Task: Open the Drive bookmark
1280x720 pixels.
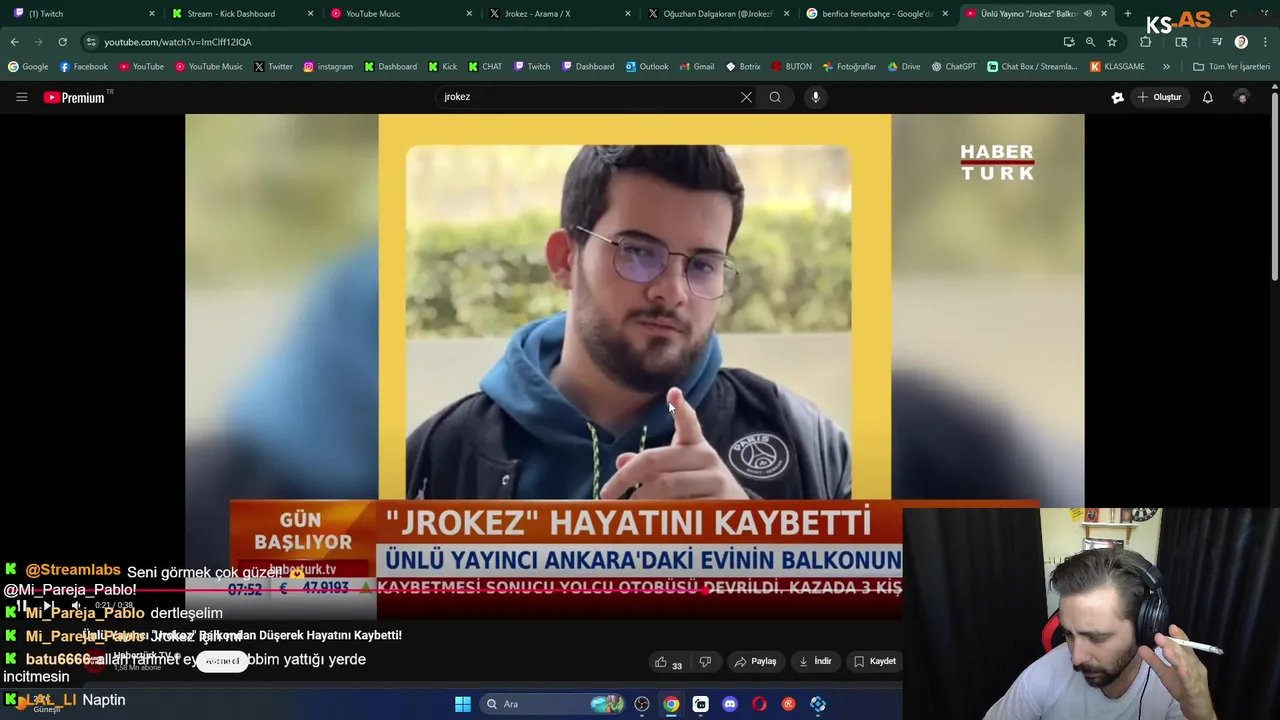Action: [x=904, y=67]
